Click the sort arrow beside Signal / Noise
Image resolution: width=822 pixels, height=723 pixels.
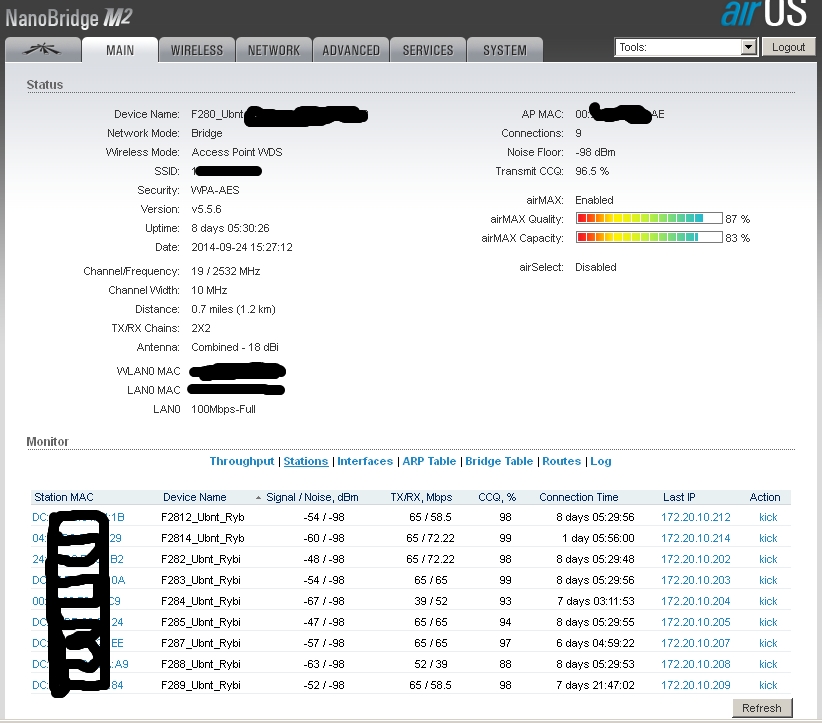coord(259,497)
